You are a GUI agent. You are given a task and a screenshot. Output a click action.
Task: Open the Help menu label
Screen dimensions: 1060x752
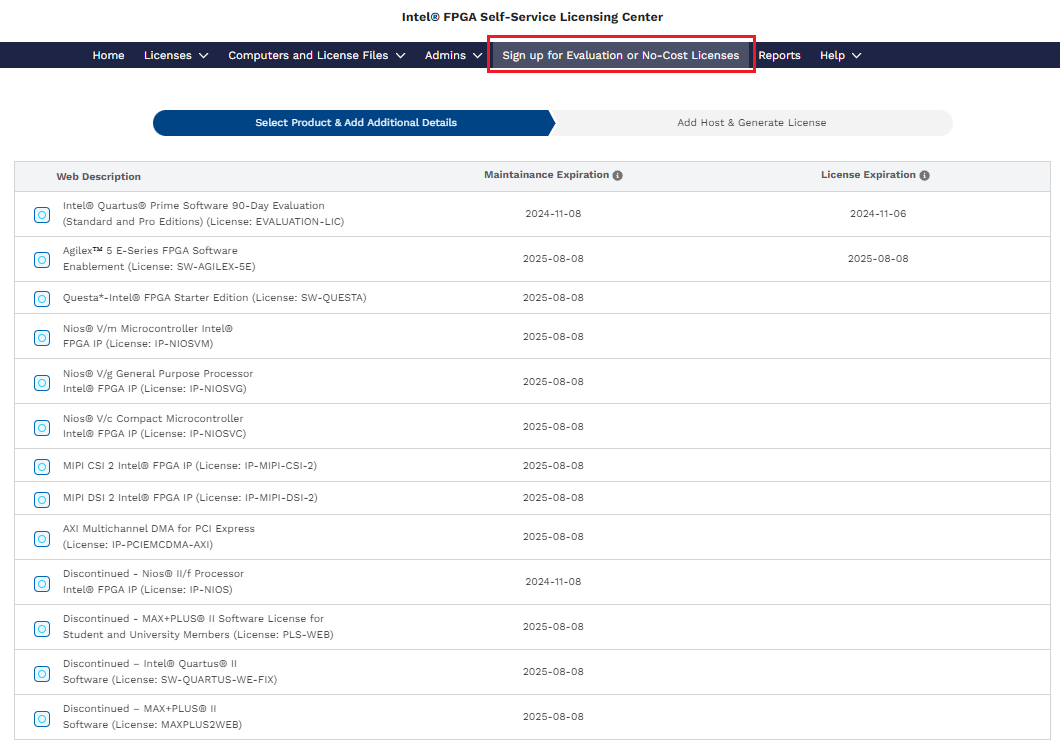pyautogui.click(x=832, y=55)
